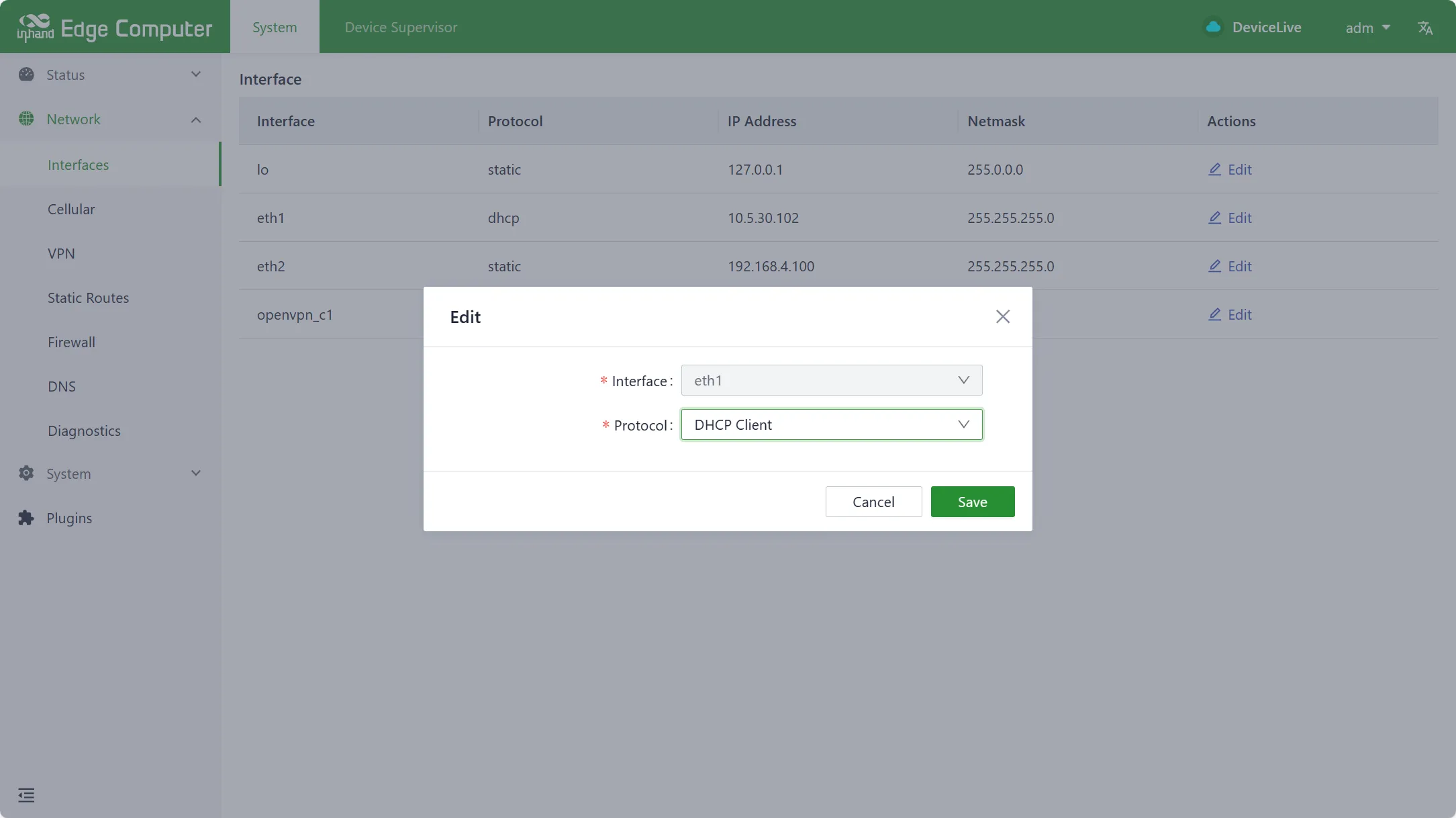Viewport: 1456px width, 818px height.
Task: Click the pencil icon in the openvpn_c1 row
Action: pos(1214,314)
